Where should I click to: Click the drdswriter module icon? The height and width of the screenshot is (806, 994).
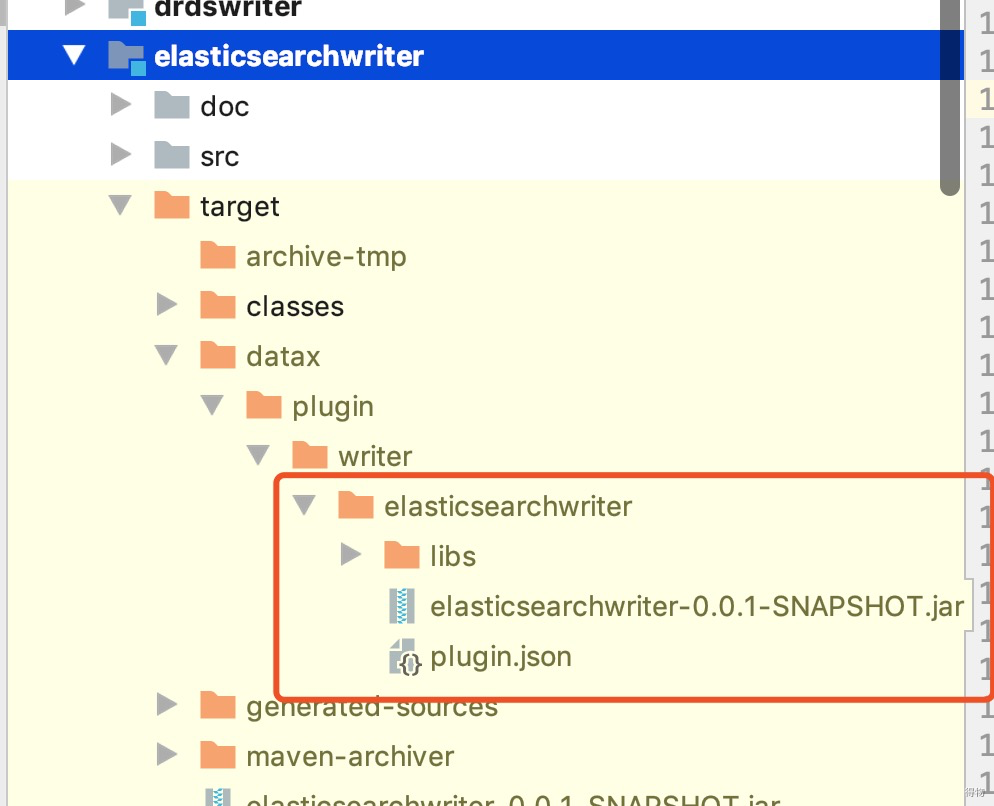pos(123,8)
